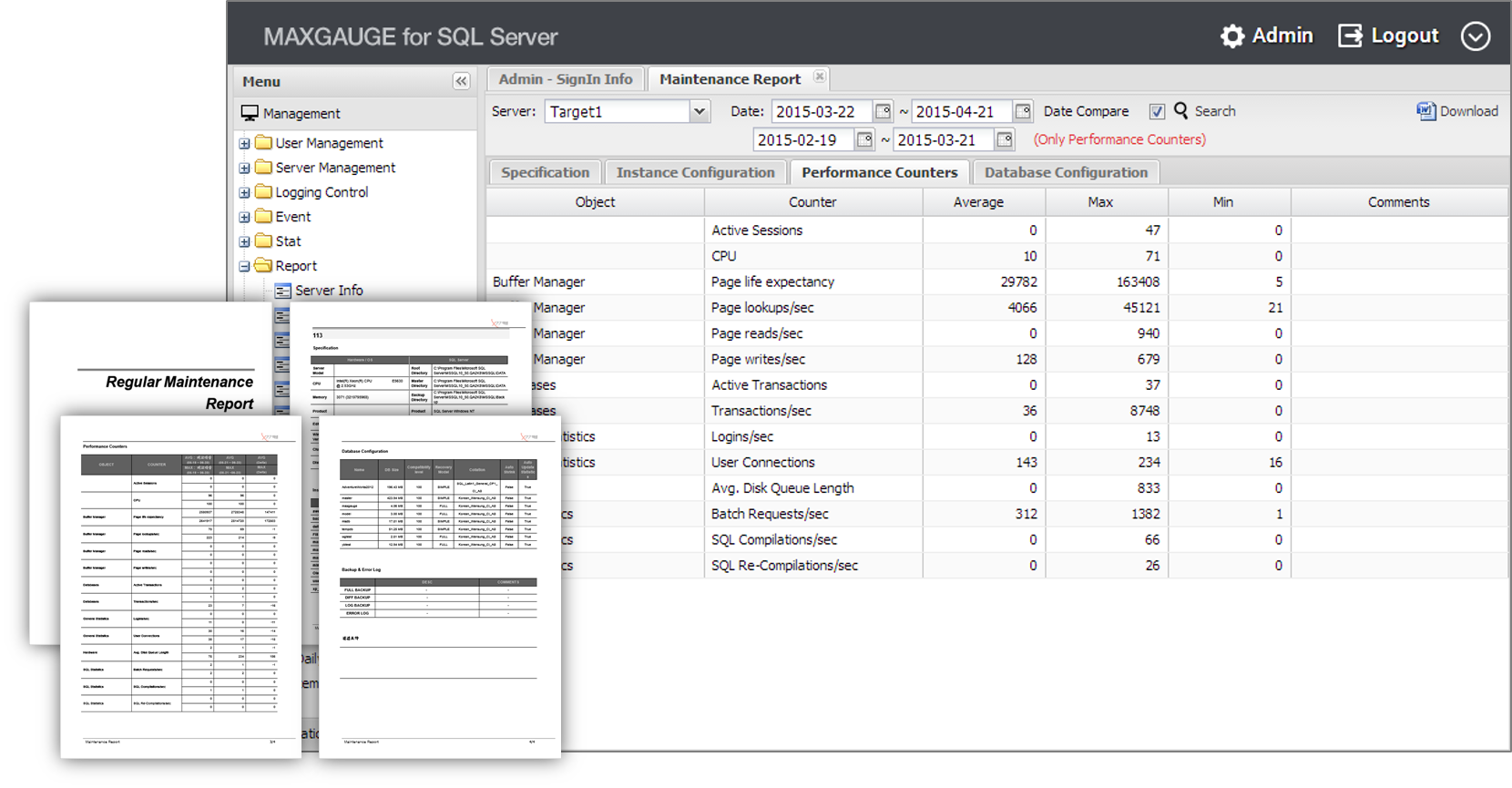Select the Performance Counters tab
Viewport: 1512px width, 788px height.
pyautogui.click(x=879, y=172)
